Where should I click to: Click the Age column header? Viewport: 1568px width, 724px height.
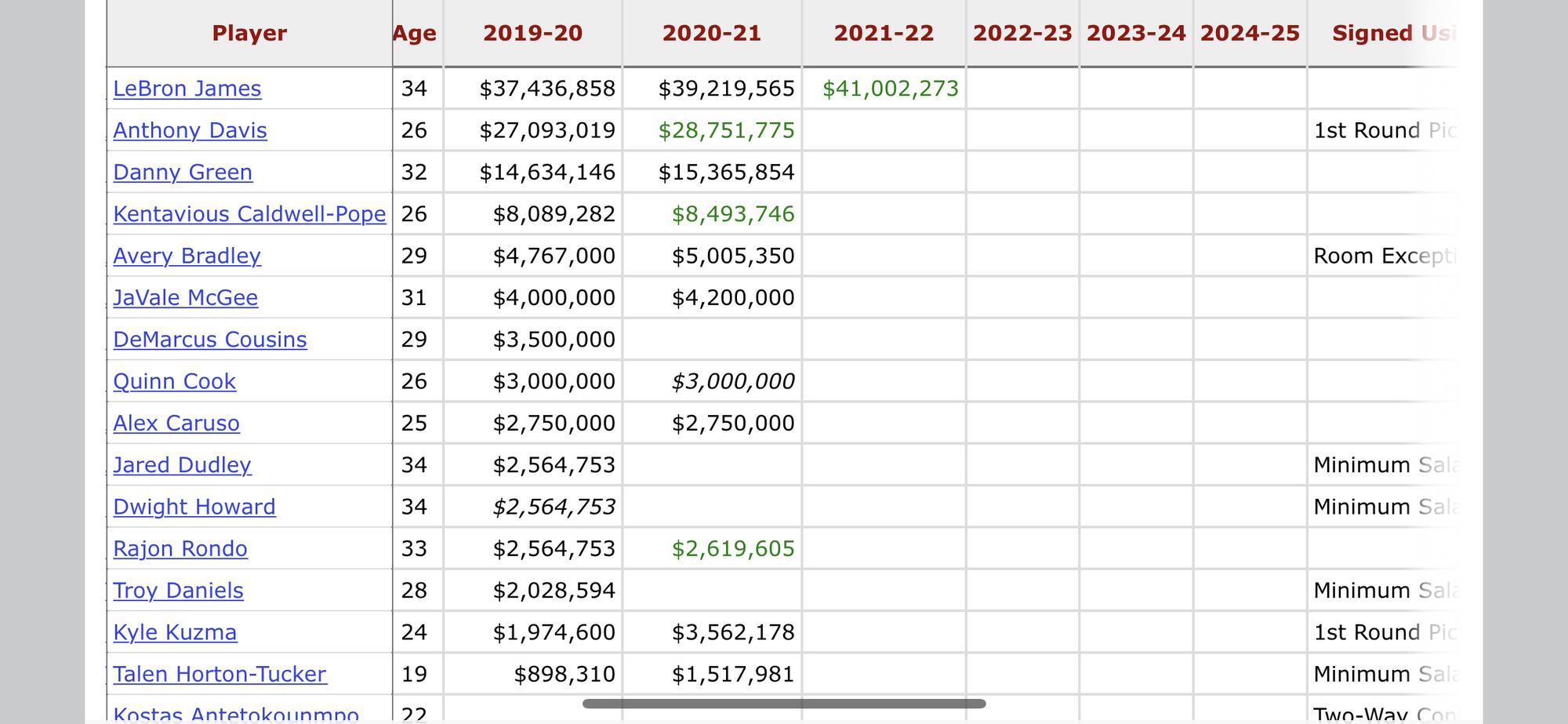pyautogui.click(x=415, y=33)
